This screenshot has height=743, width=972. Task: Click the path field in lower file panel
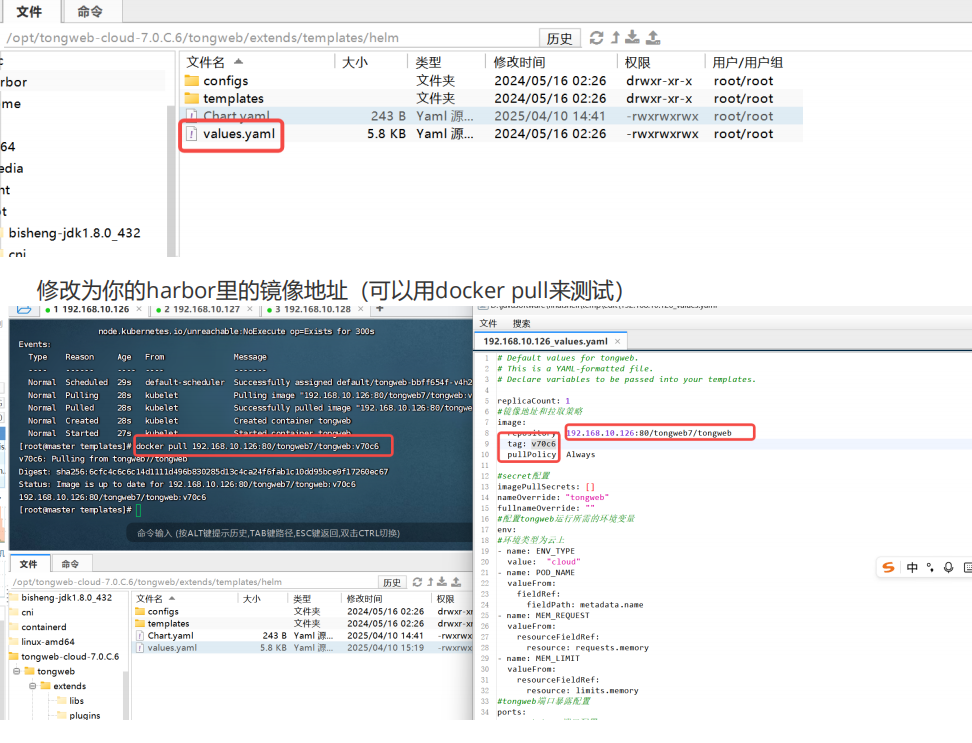[x=194, y=583]
